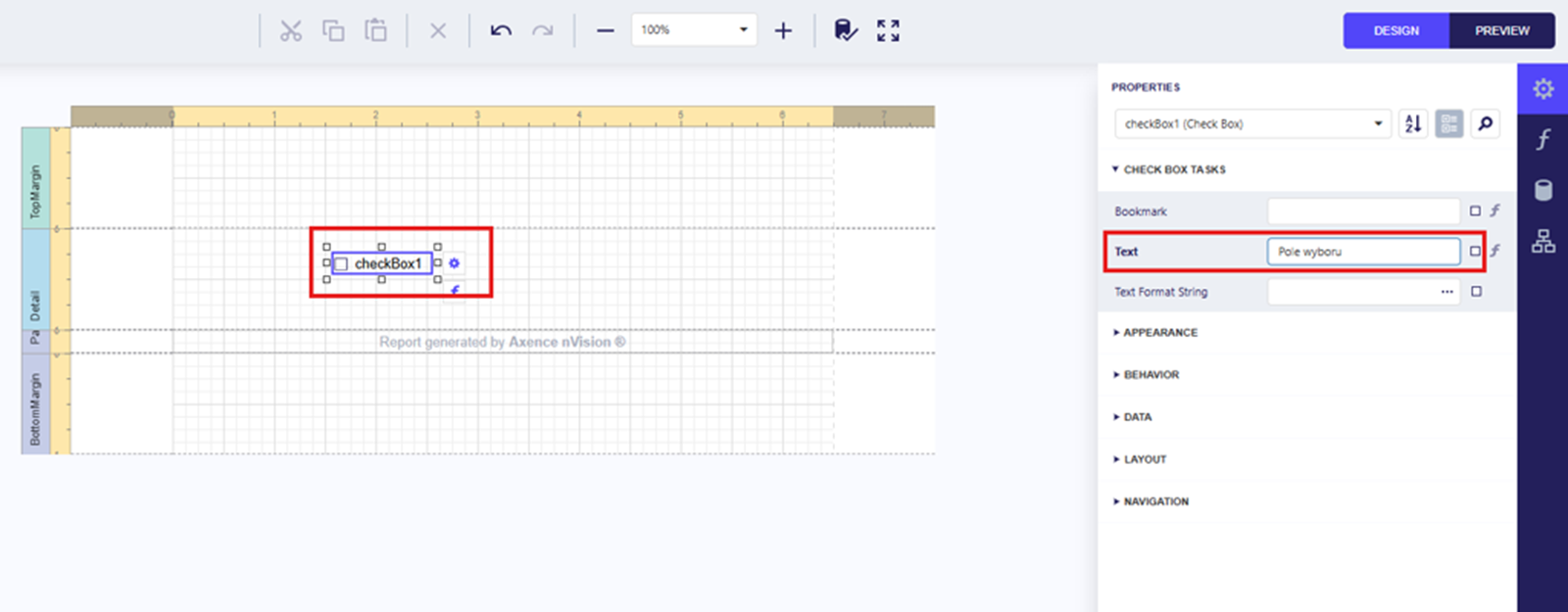Expand the Layout properties section
Image resolution: width=1568 pixels, height=612 pixels.
point(1144,459)
